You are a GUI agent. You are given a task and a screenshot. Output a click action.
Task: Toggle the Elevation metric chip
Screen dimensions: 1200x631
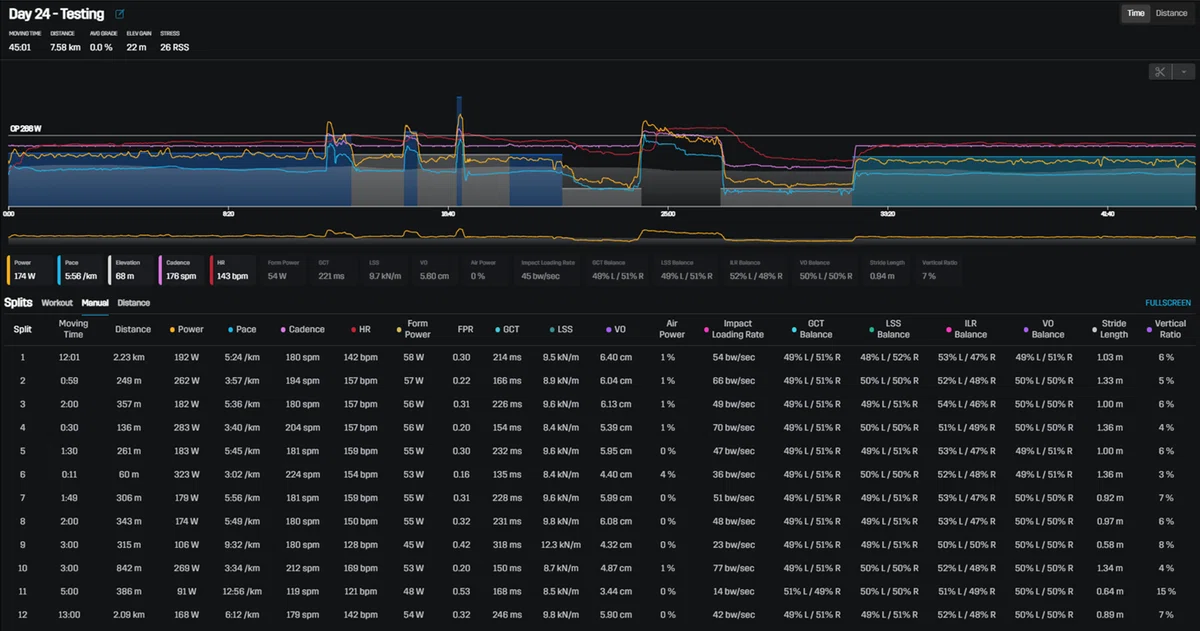point(131,269)
